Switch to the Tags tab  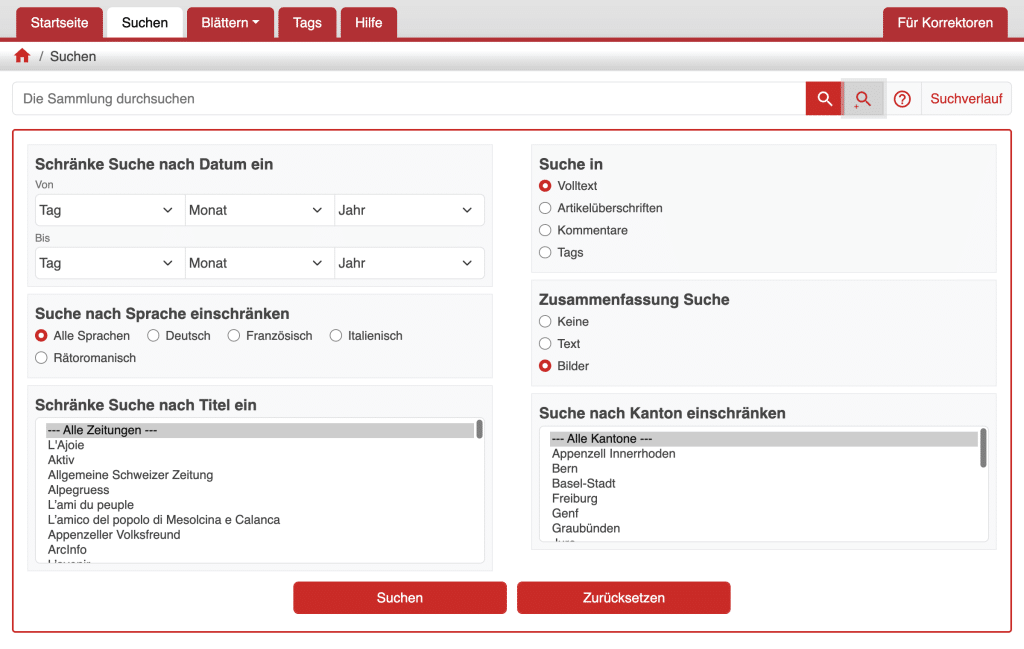(307, 23)
